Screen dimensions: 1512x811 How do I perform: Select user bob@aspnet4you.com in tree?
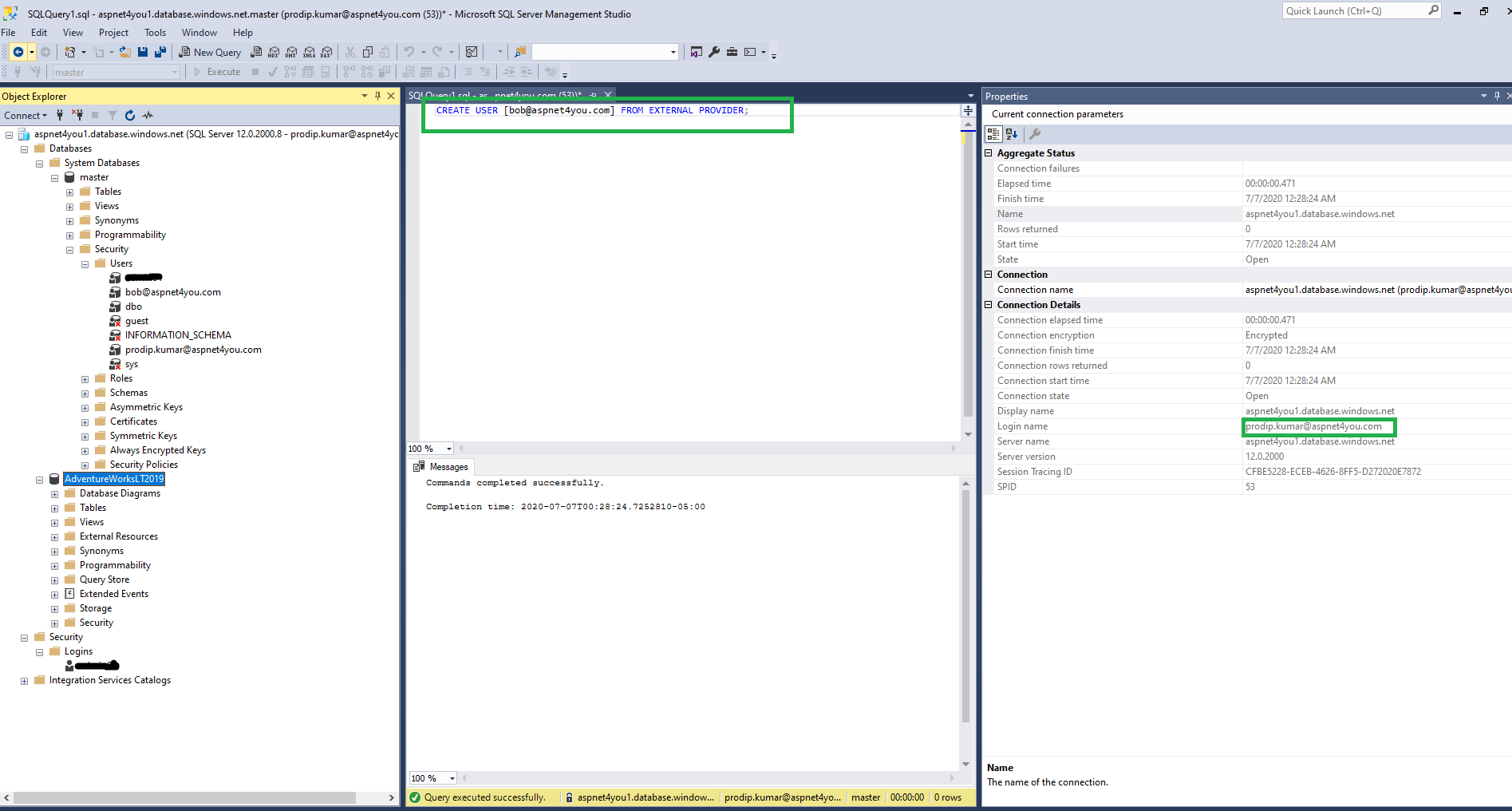(173, 292)
